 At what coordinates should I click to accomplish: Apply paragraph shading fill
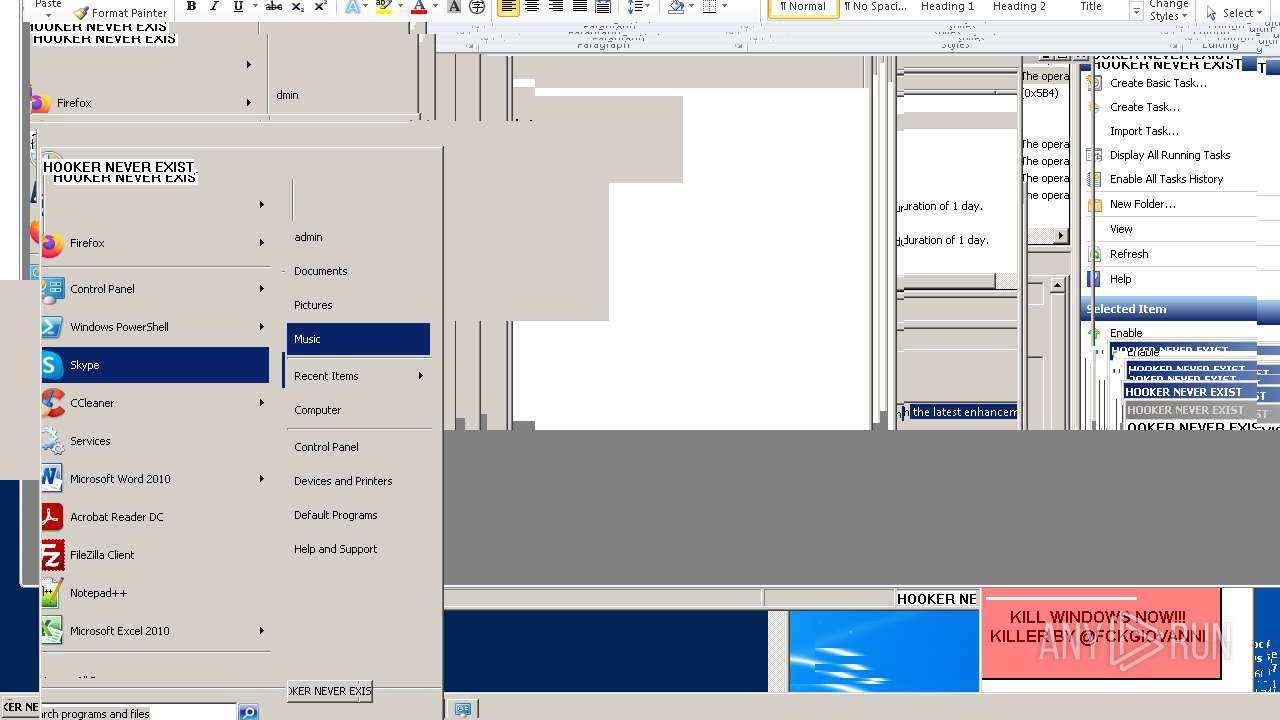click(x=677, y=6)
